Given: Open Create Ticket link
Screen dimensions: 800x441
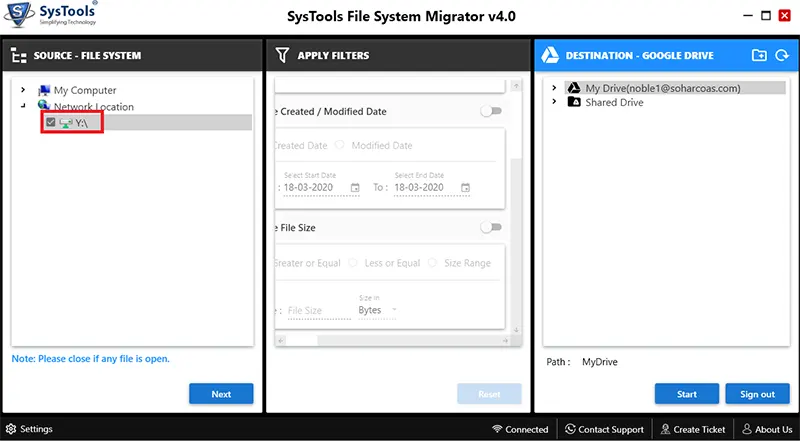Looking at the screenshot, I should pos(693,429).
